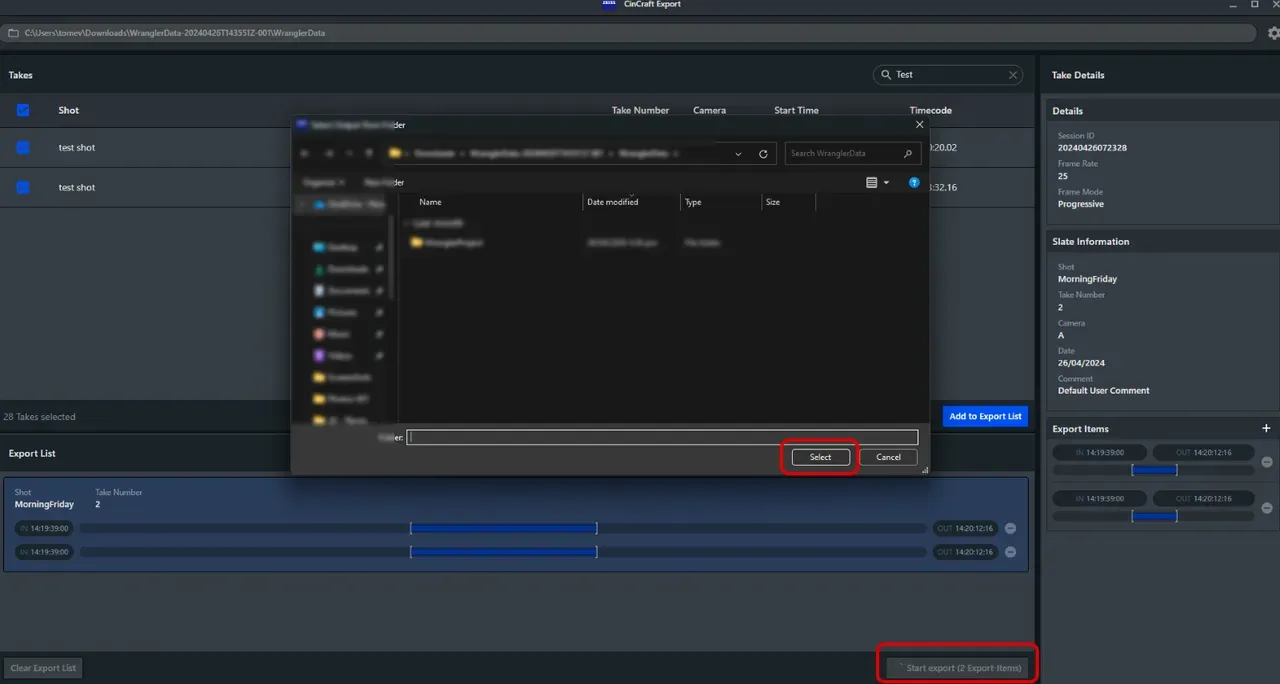Click the folder icon beside the data path

coord(13,33)
